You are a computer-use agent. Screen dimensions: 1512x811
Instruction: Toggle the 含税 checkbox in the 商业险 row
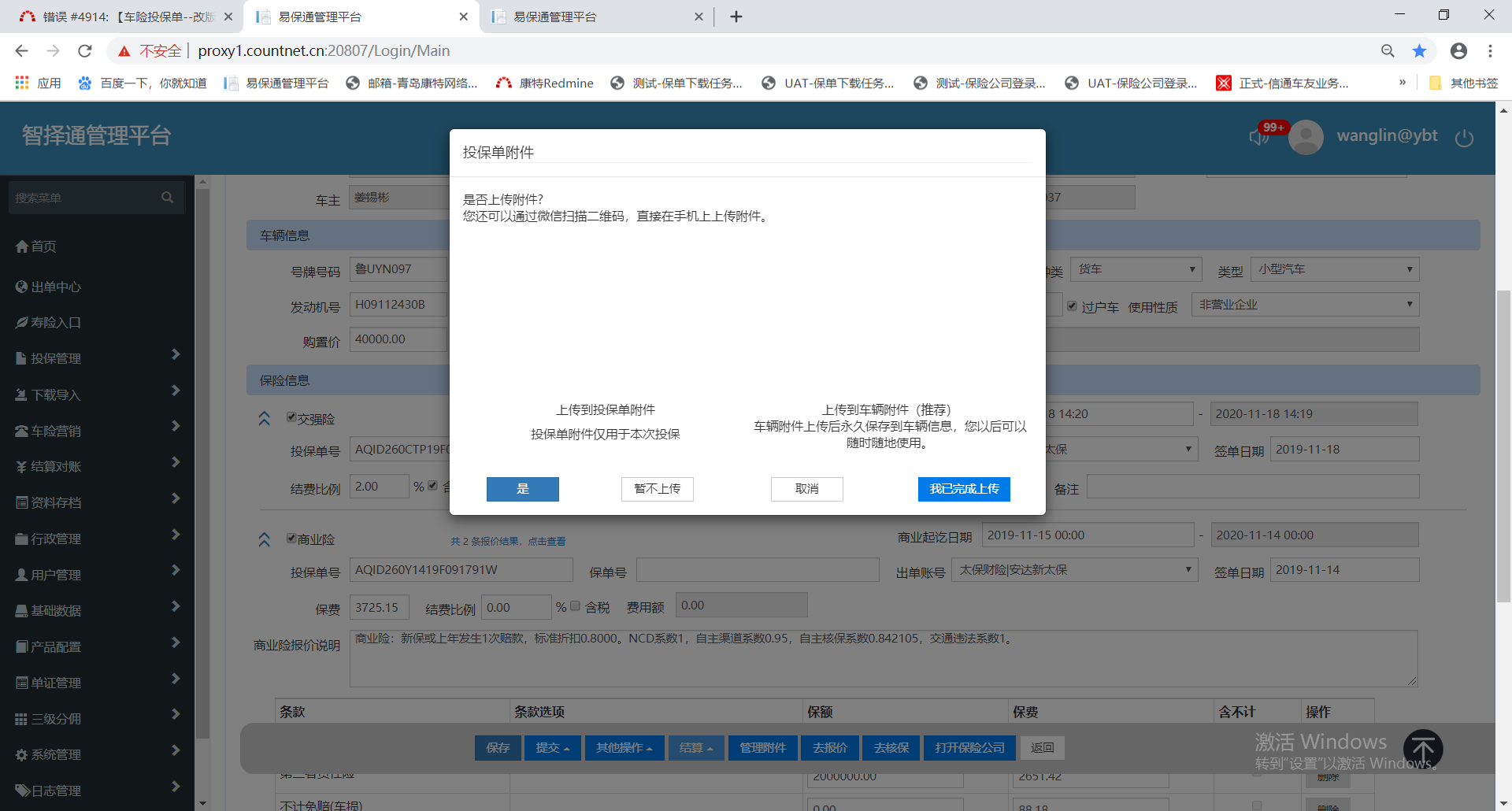(x=575, y=606)
